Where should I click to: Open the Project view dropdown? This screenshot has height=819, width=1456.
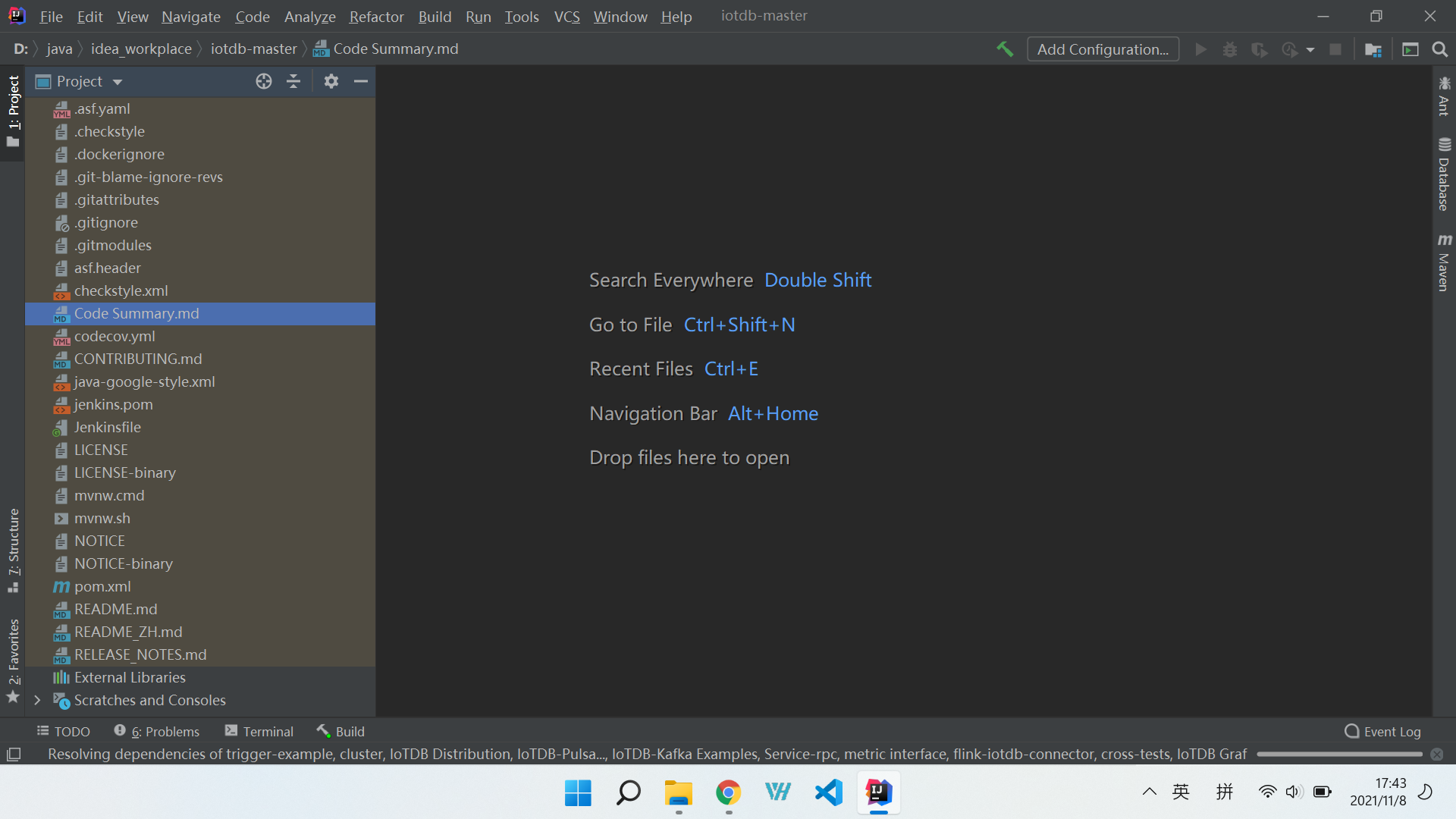click(118, 82)
